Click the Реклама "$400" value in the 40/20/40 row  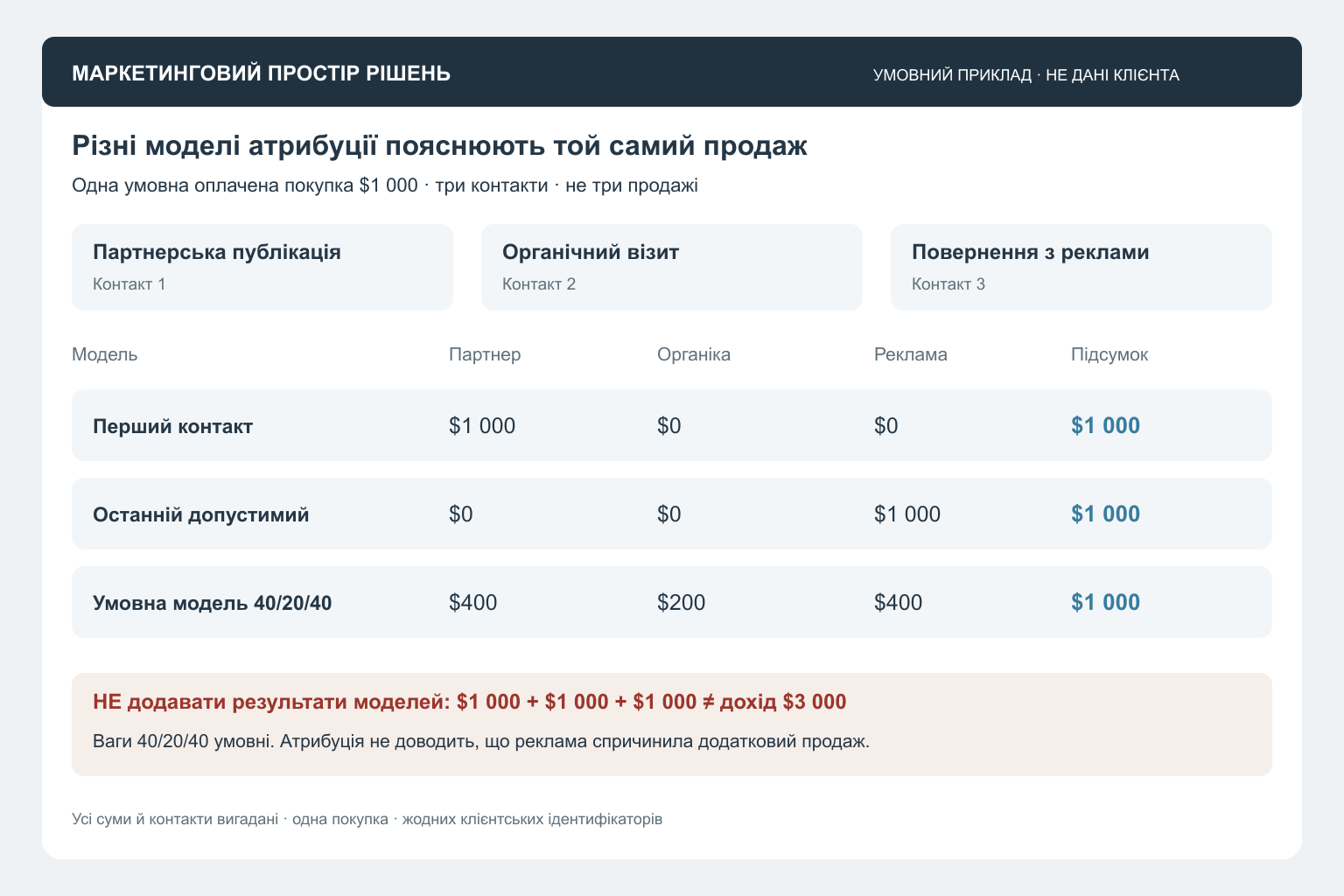pyautogui.click(x=899, y=603)
